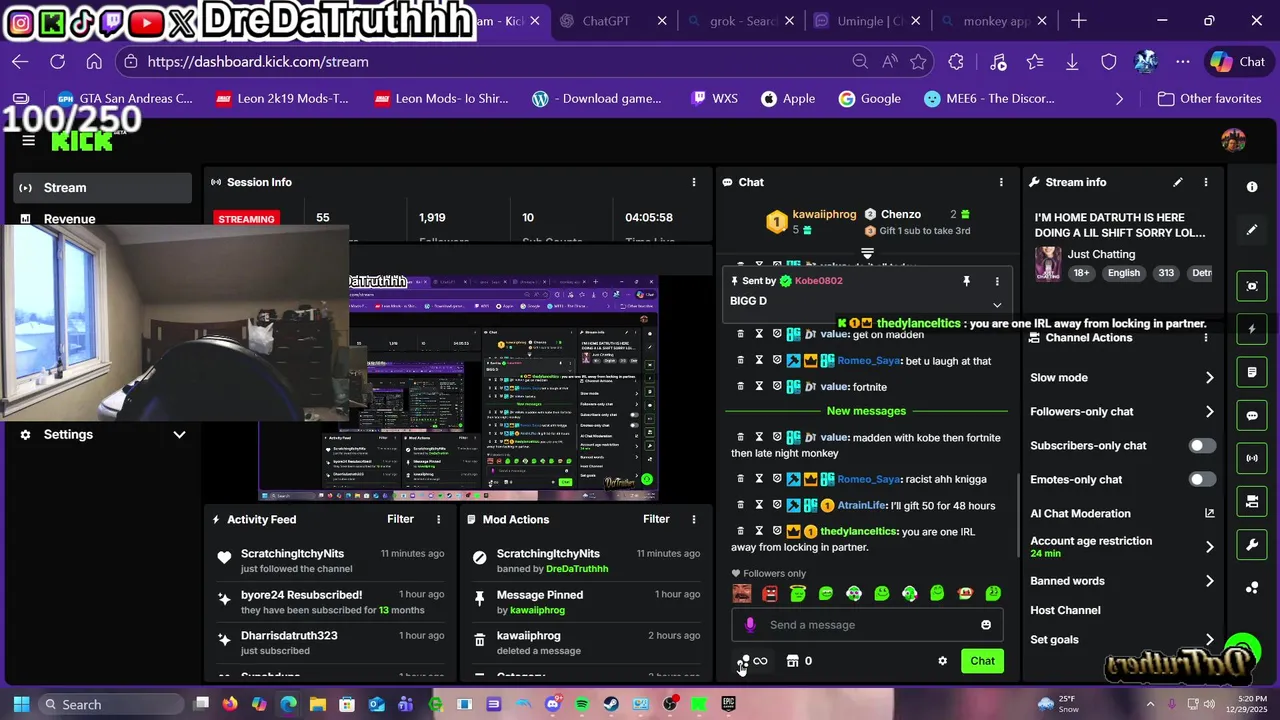Open the chat bubble widget in the right rail

tap(1252, 415)
